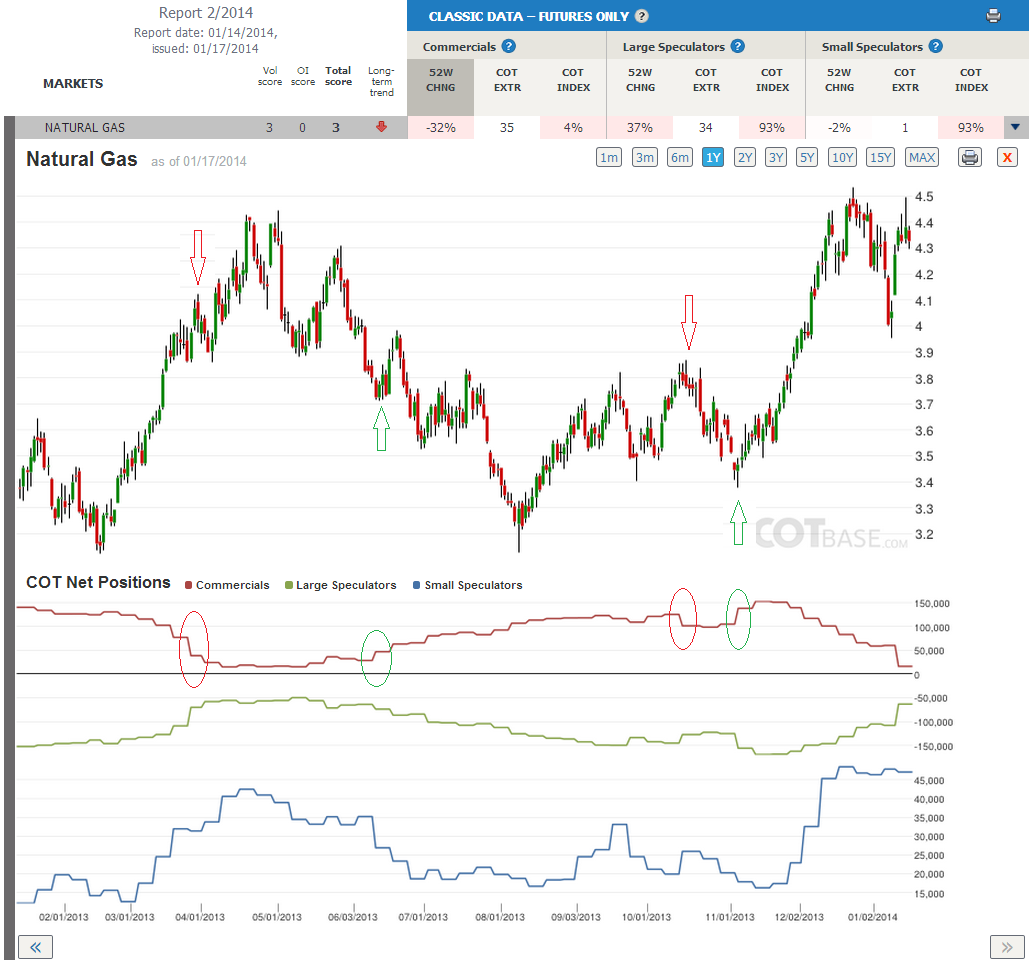Click the 04/01/2013 date axis label

coord(200,917)
